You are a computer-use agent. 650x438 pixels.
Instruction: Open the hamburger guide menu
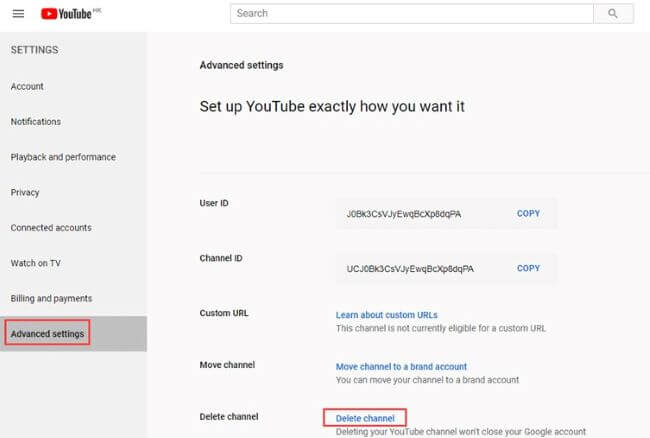click(x=18, y=14)
